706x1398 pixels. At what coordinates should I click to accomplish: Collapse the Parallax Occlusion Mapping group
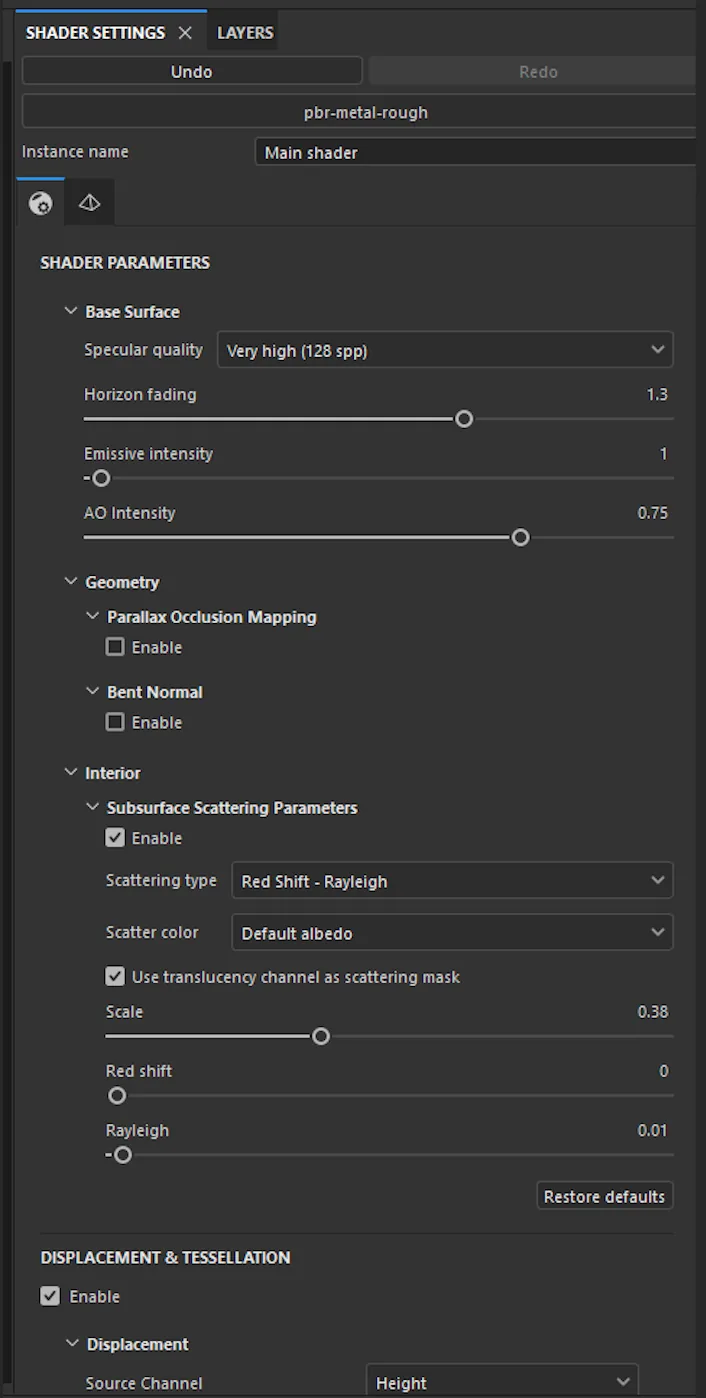[93, 616]
